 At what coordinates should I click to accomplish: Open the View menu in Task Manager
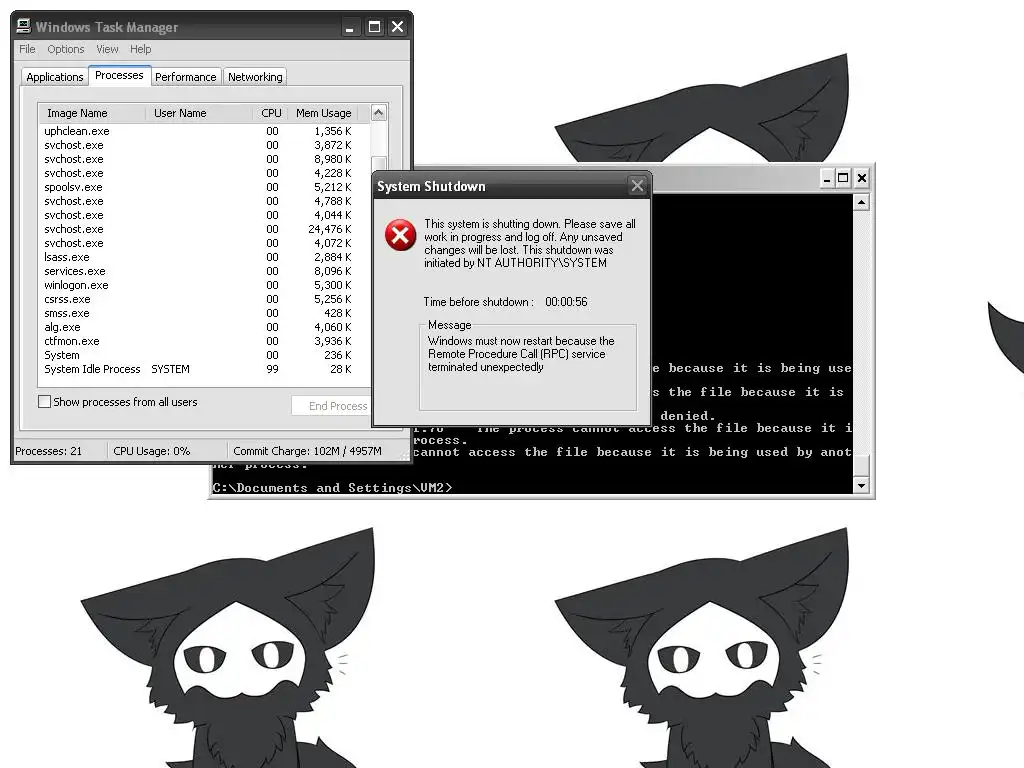click(x=107, y=49)
